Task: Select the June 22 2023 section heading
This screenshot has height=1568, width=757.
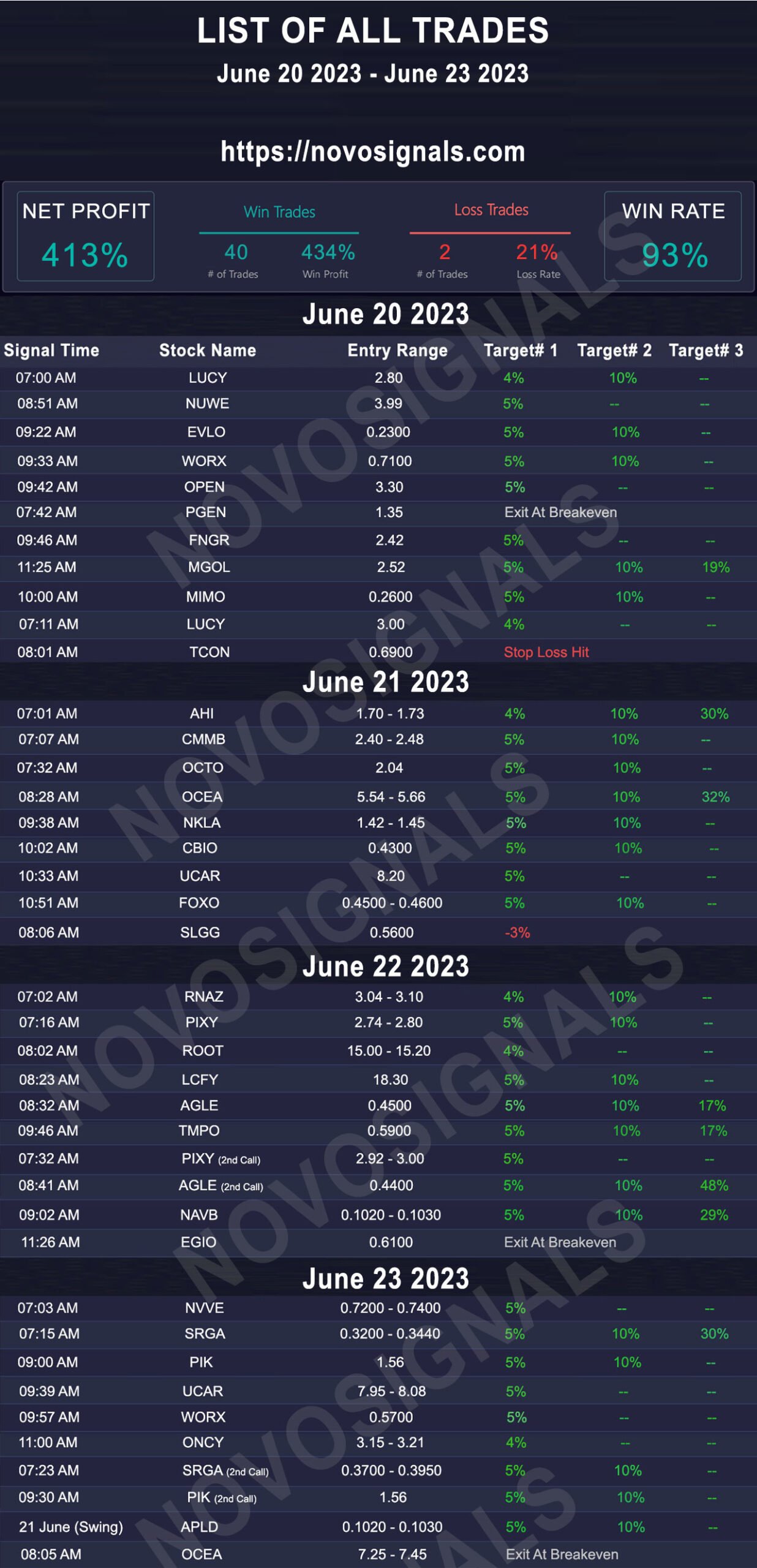Action: point(385,967)
